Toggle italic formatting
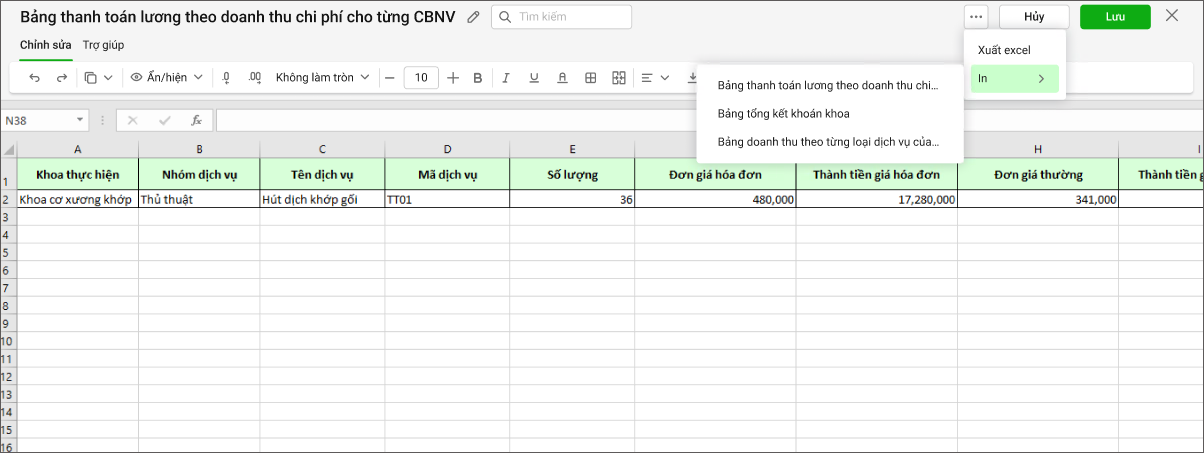Screen dimensions: 1204x453 point(506,78)
